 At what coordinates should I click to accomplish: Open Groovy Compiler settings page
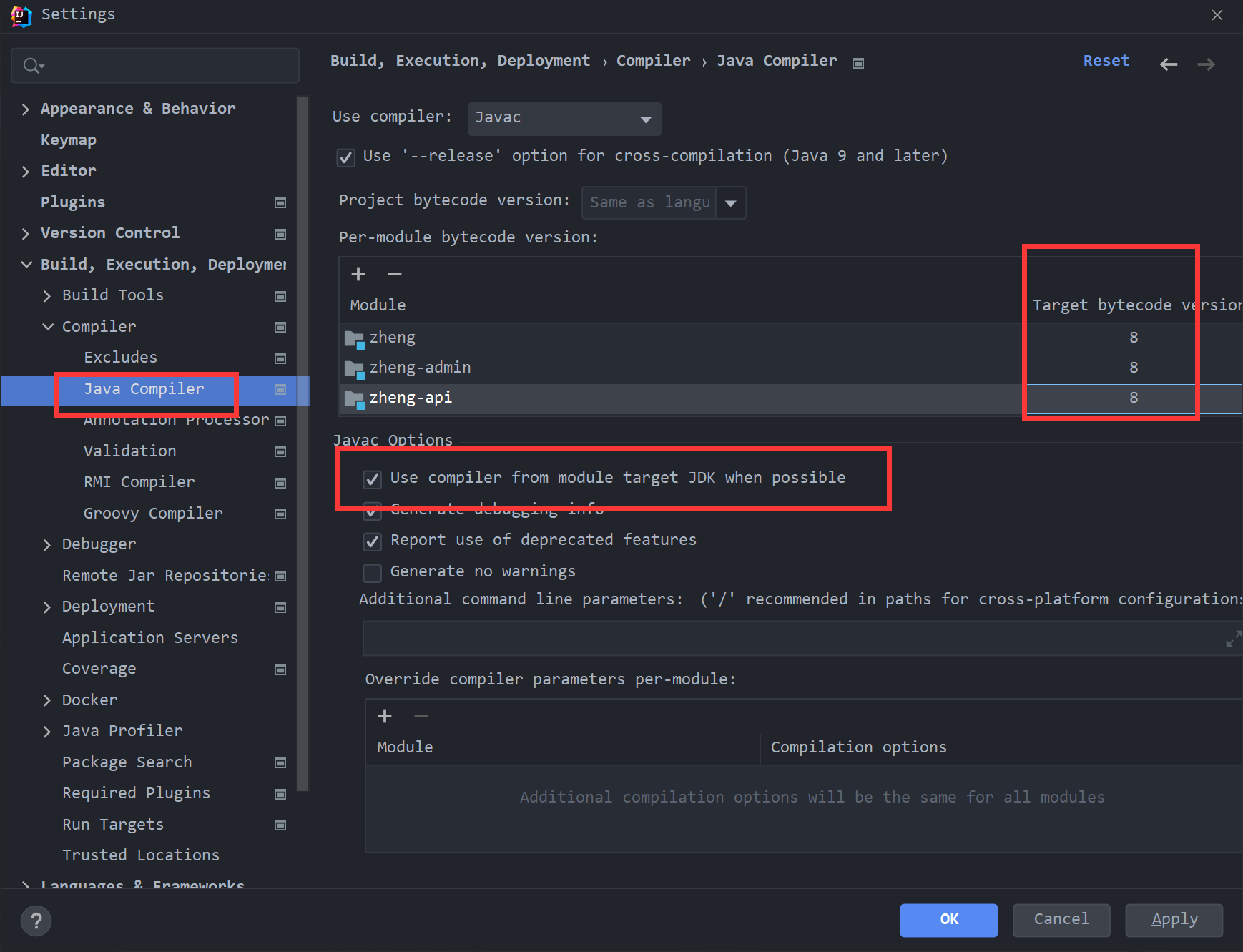click(x=152, y=514)
